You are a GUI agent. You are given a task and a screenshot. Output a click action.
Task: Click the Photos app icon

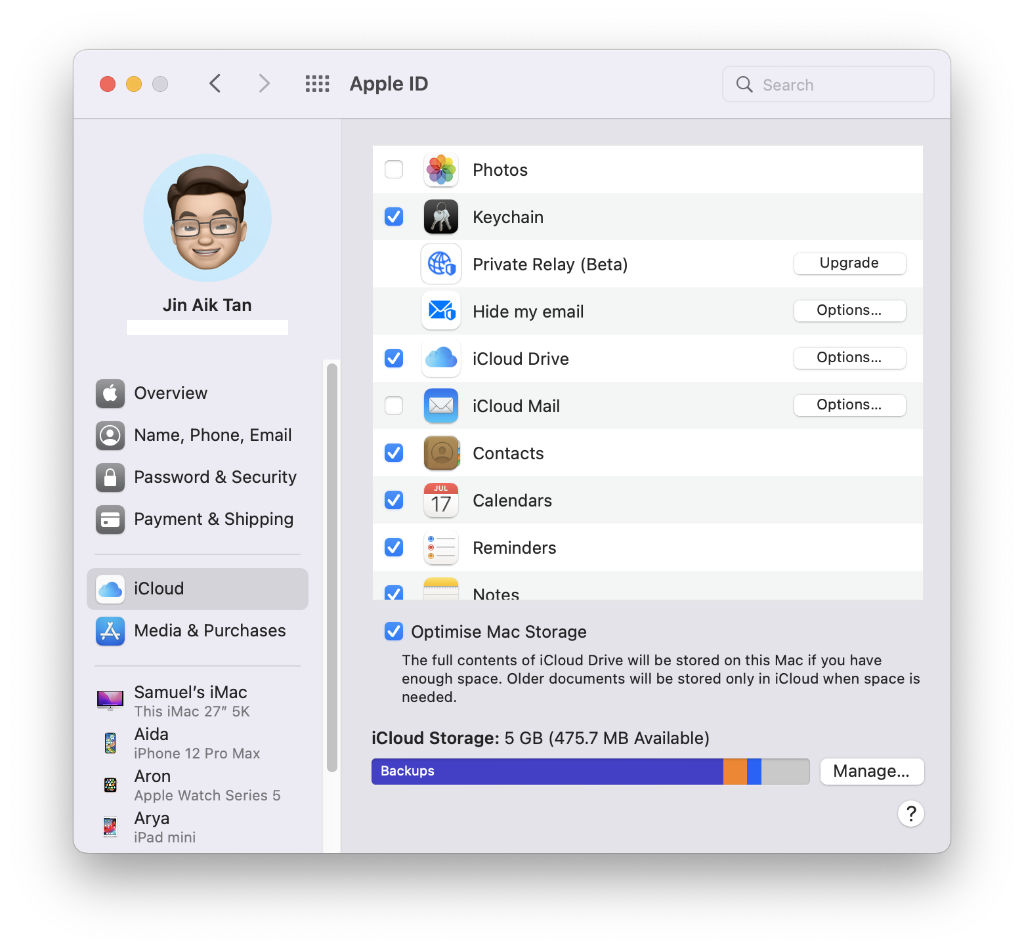pos(441,170)
